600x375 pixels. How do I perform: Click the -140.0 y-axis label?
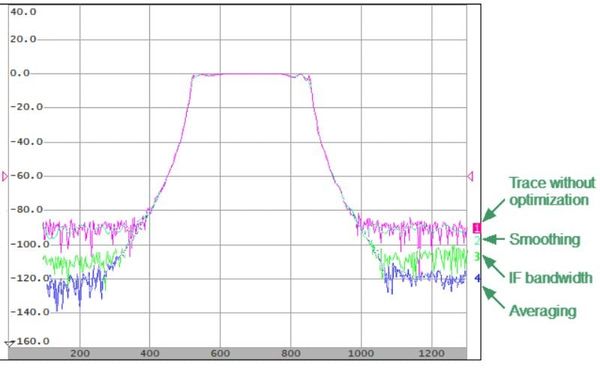pyautogui.click(x=29, y=312)
